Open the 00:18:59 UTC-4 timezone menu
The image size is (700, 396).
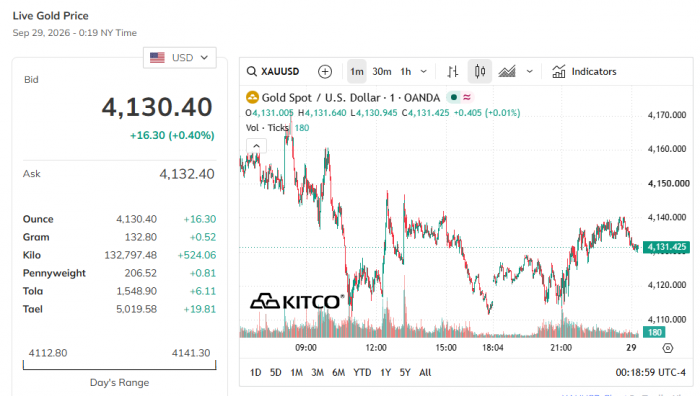click(650, 372)
